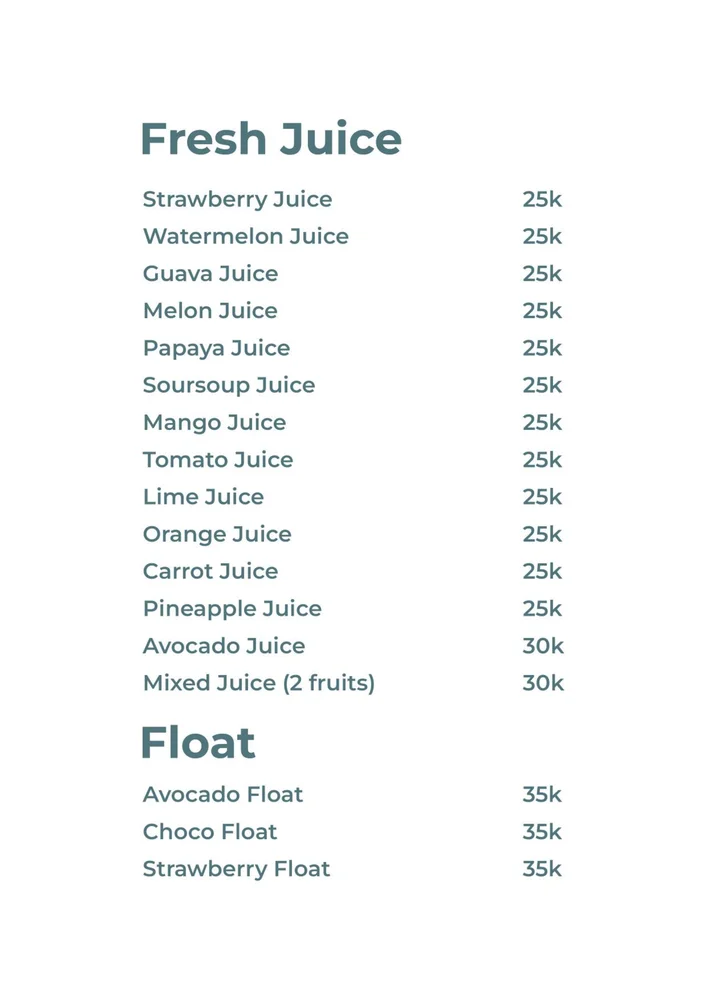Select Strawberry Juice menu item

point(237,200)
